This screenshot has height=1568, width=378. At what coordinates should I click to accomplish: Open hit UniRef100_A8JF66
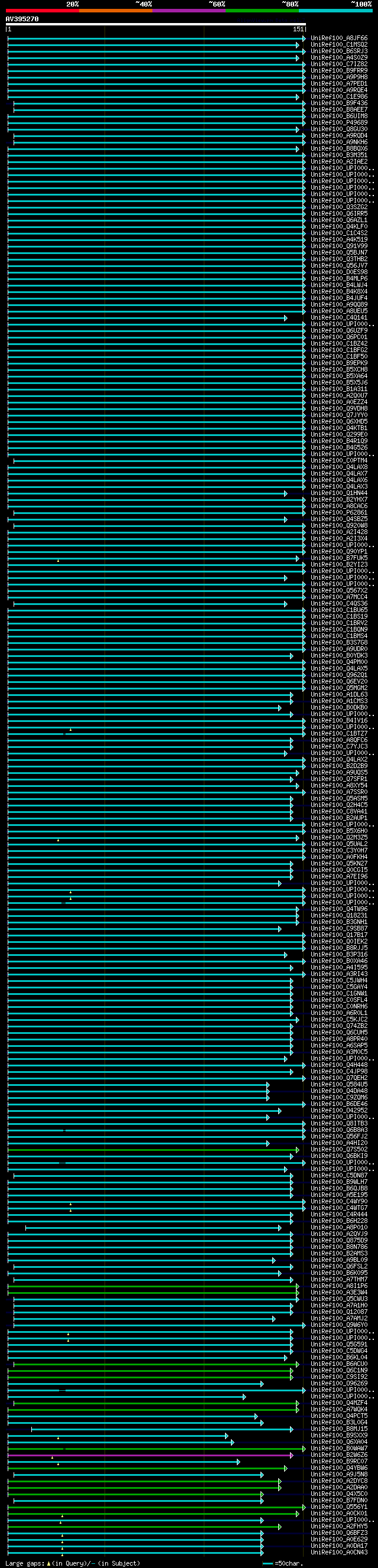(x=339, y=38)
